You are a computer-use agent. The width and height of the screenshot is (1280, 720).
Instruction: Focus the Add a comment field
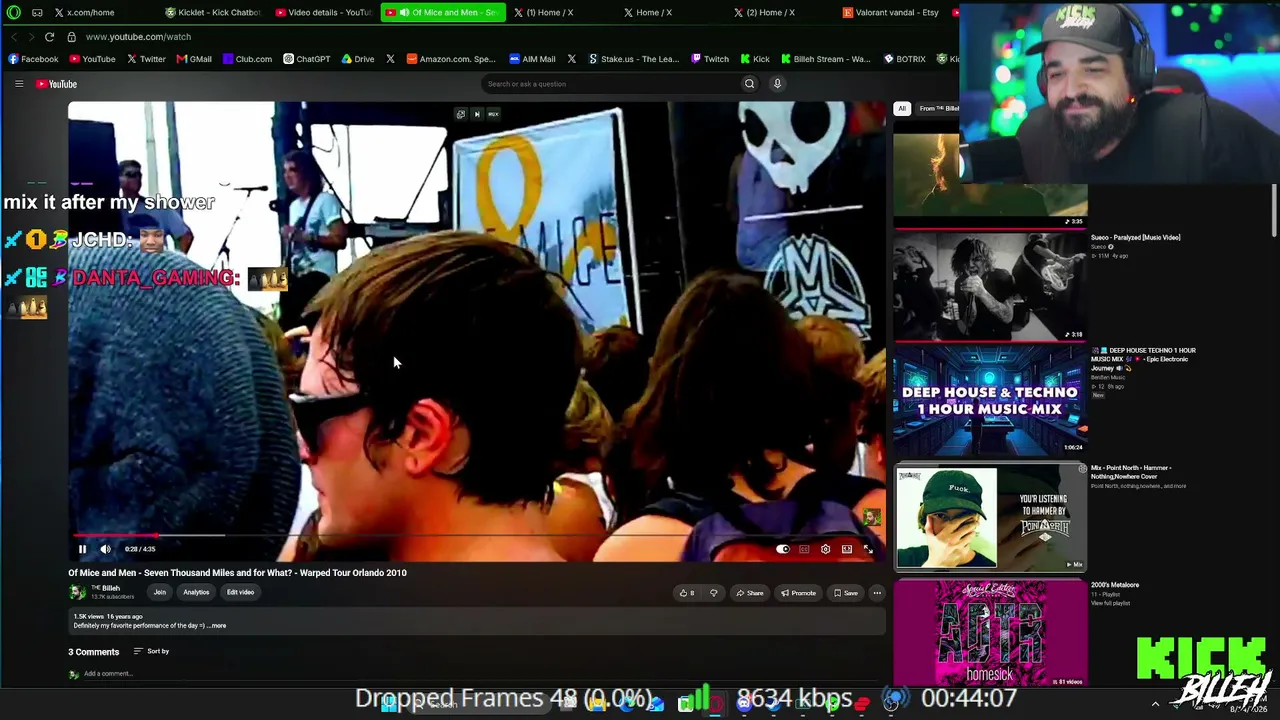pyautogui.click(x=108, y=674)
